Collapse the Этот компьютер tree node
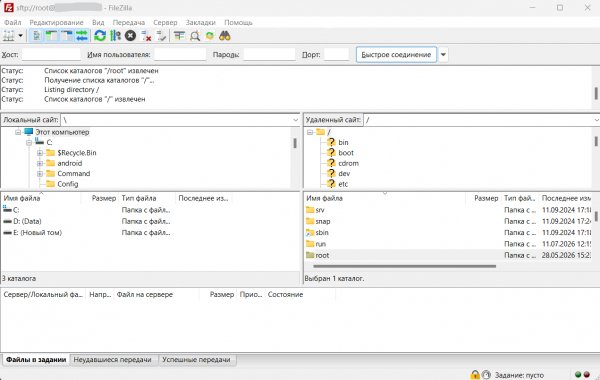The width and height of the screenshot is (600, 380). pyautogui.click(x=18, y=132)
